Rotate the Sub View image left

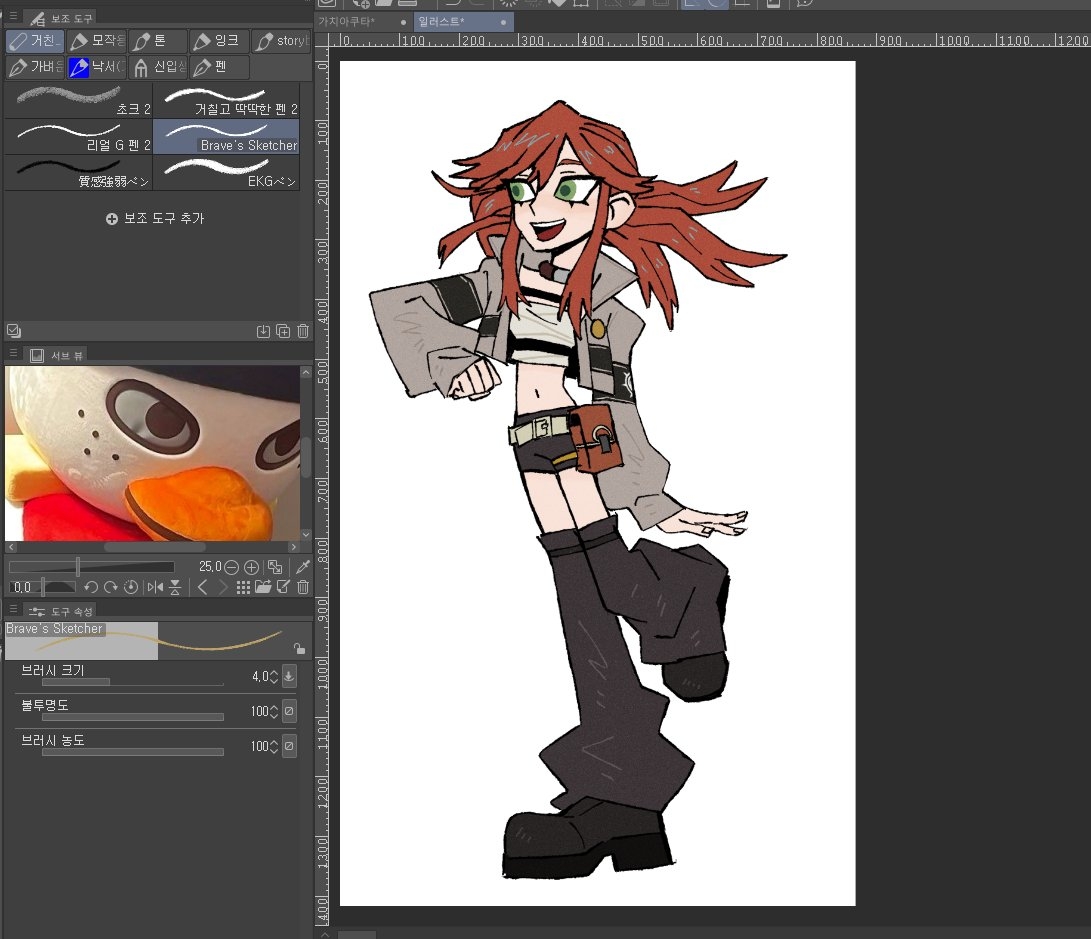[x=91, y=587]
